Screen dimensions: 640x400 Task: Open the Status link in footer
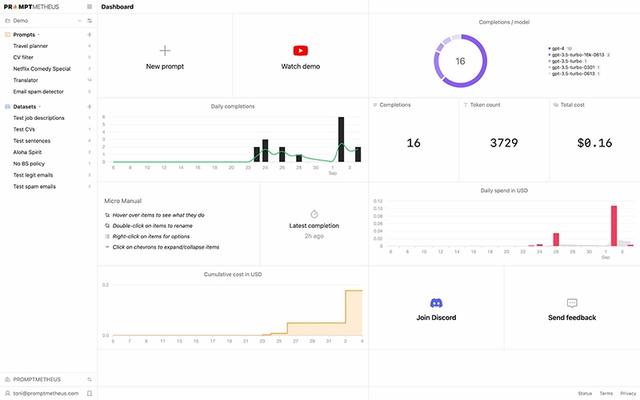pyautogui.click(x=584, y=394)
